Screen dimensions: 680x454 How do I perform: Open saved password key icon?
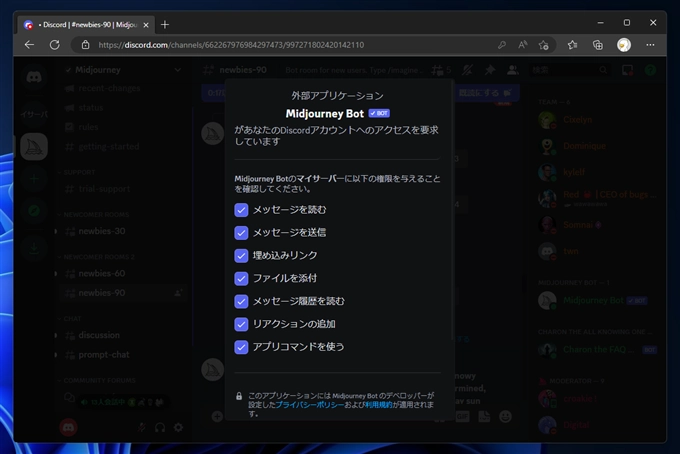click(502, 45)
